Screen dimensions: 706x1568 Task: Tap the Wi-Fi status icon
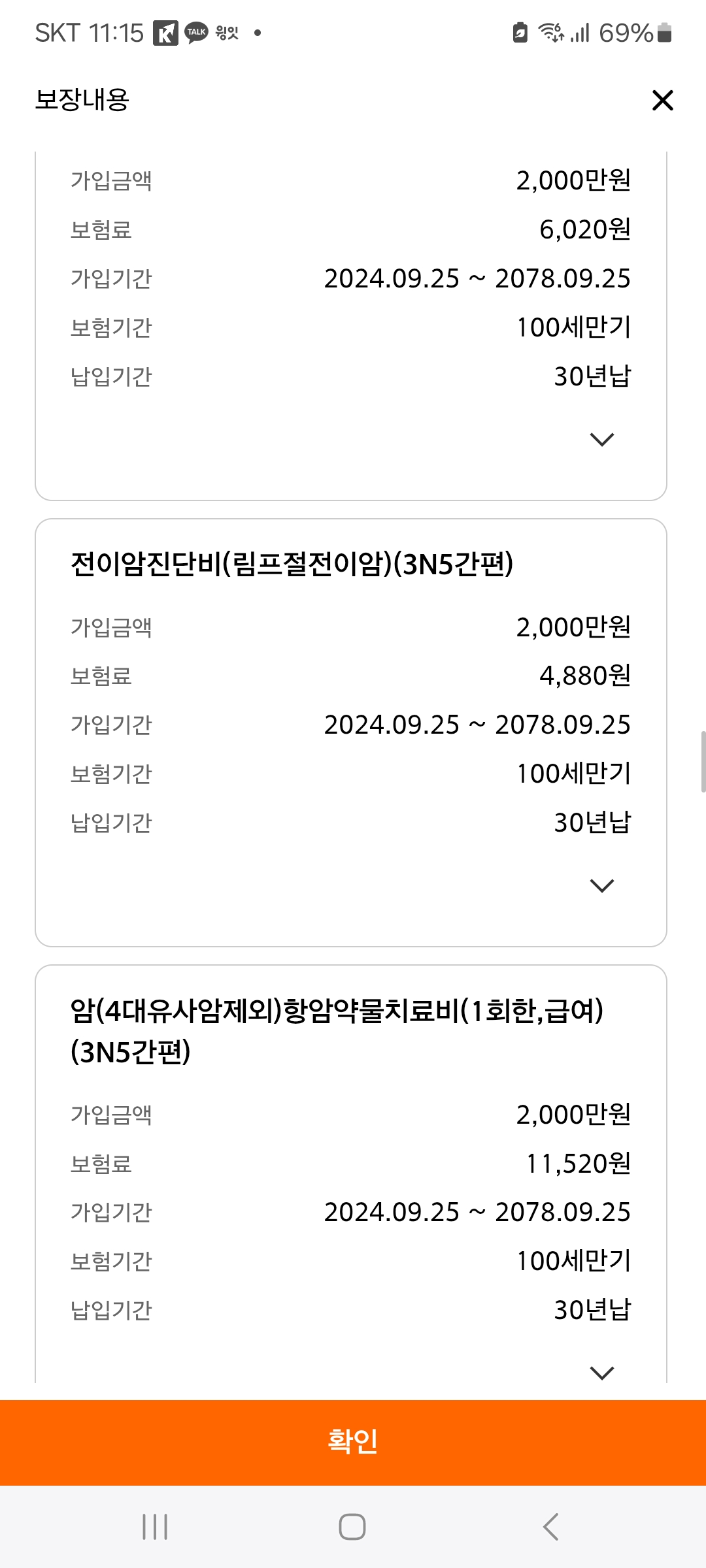[551, 32]
